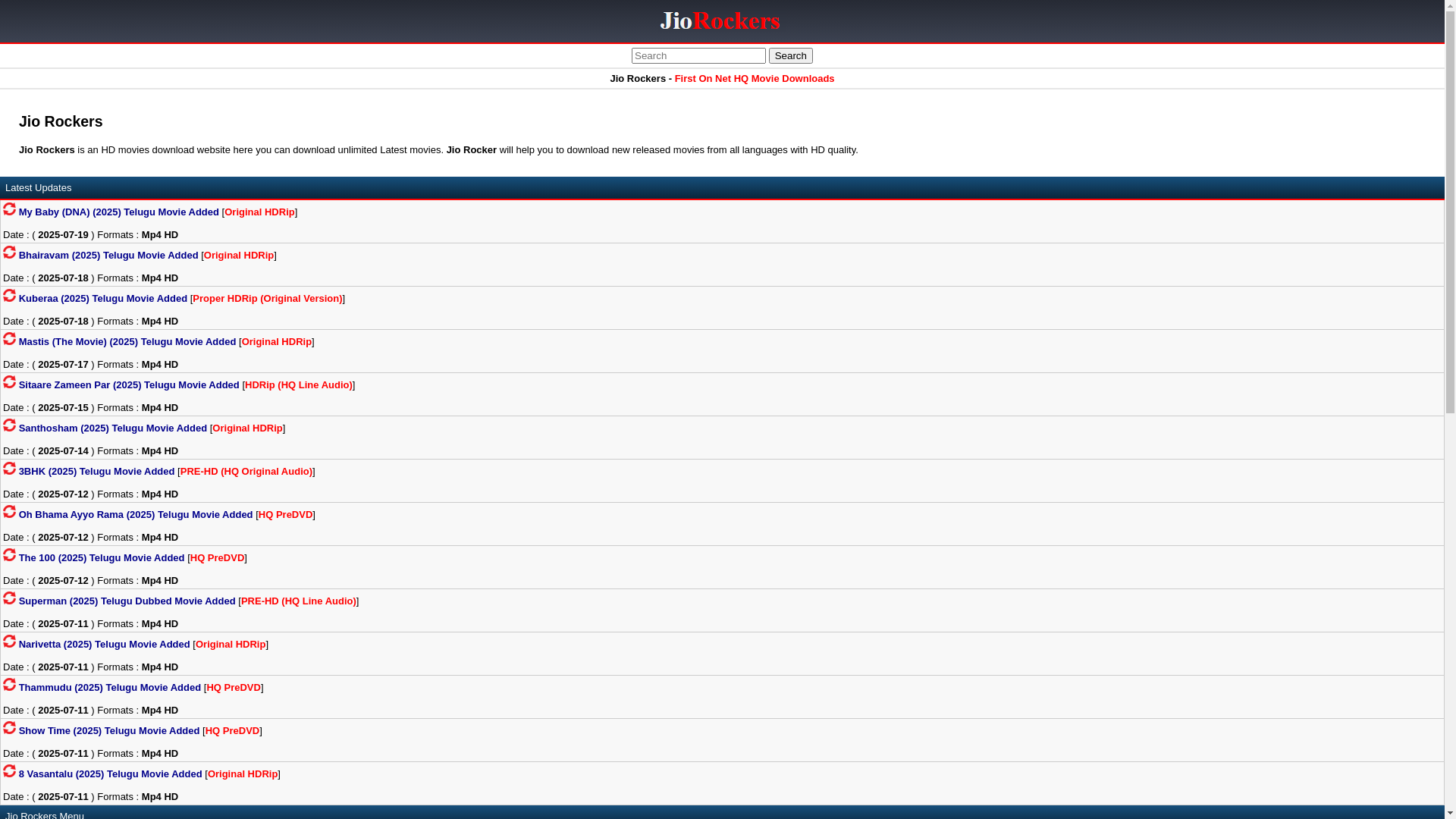Click date 2025-07-15 under Sitaare Zameen Par
Image resolution: width=1456 pixels, height=819 pixels.
coord(63,408)
